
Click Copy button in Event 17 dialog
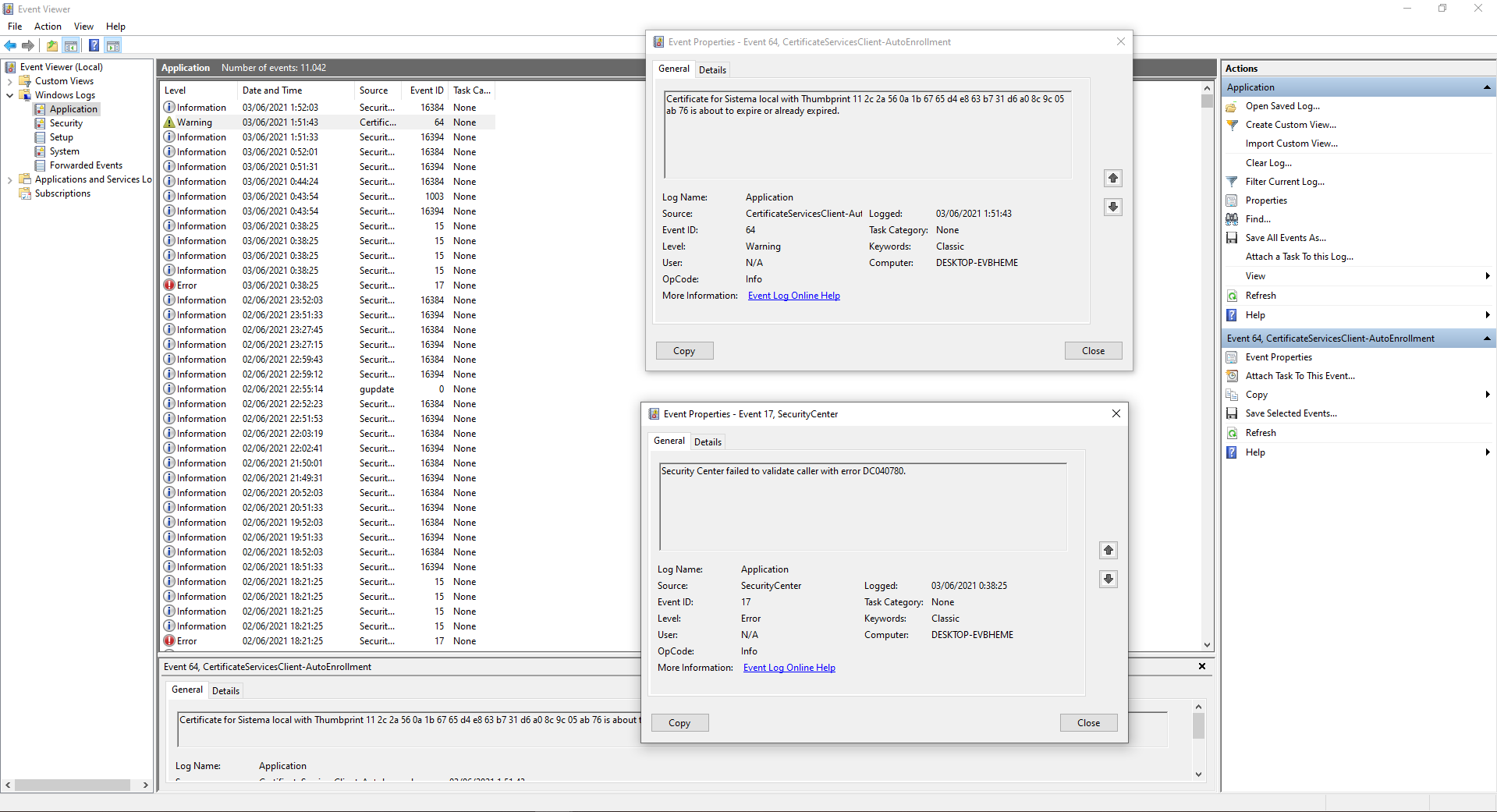coord(679,723)
